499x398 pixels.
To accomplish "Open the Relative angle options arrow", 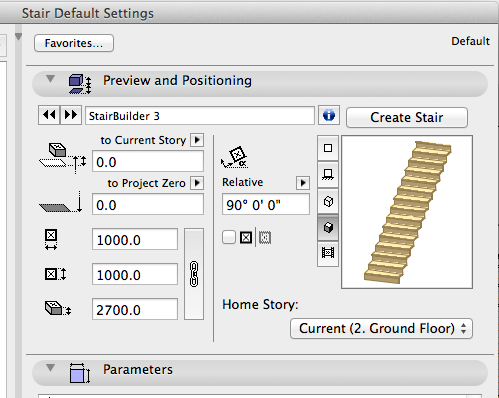I will tap(303, 183).
